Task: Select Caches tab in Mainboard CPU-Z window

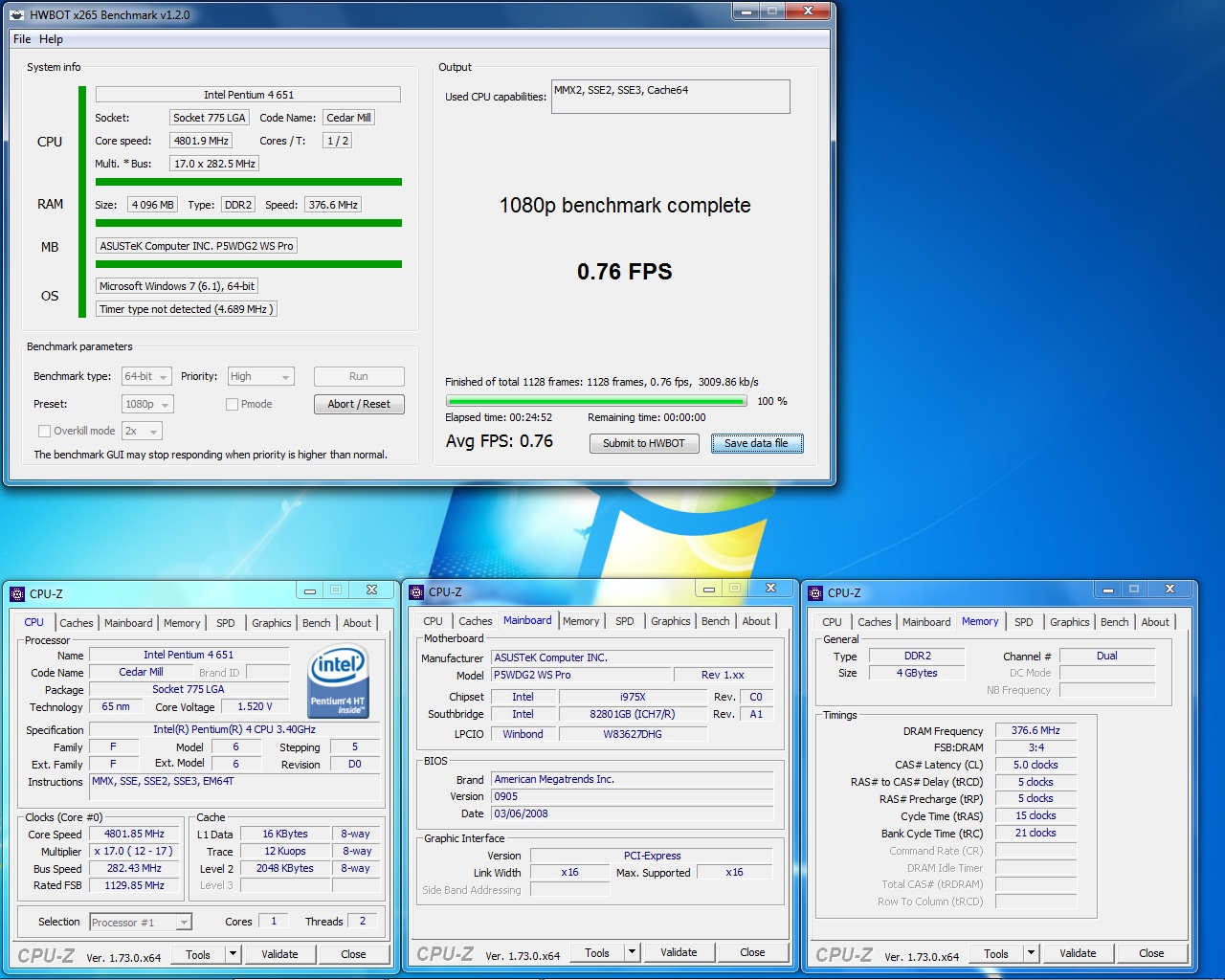Action: (x=476, y=621)
